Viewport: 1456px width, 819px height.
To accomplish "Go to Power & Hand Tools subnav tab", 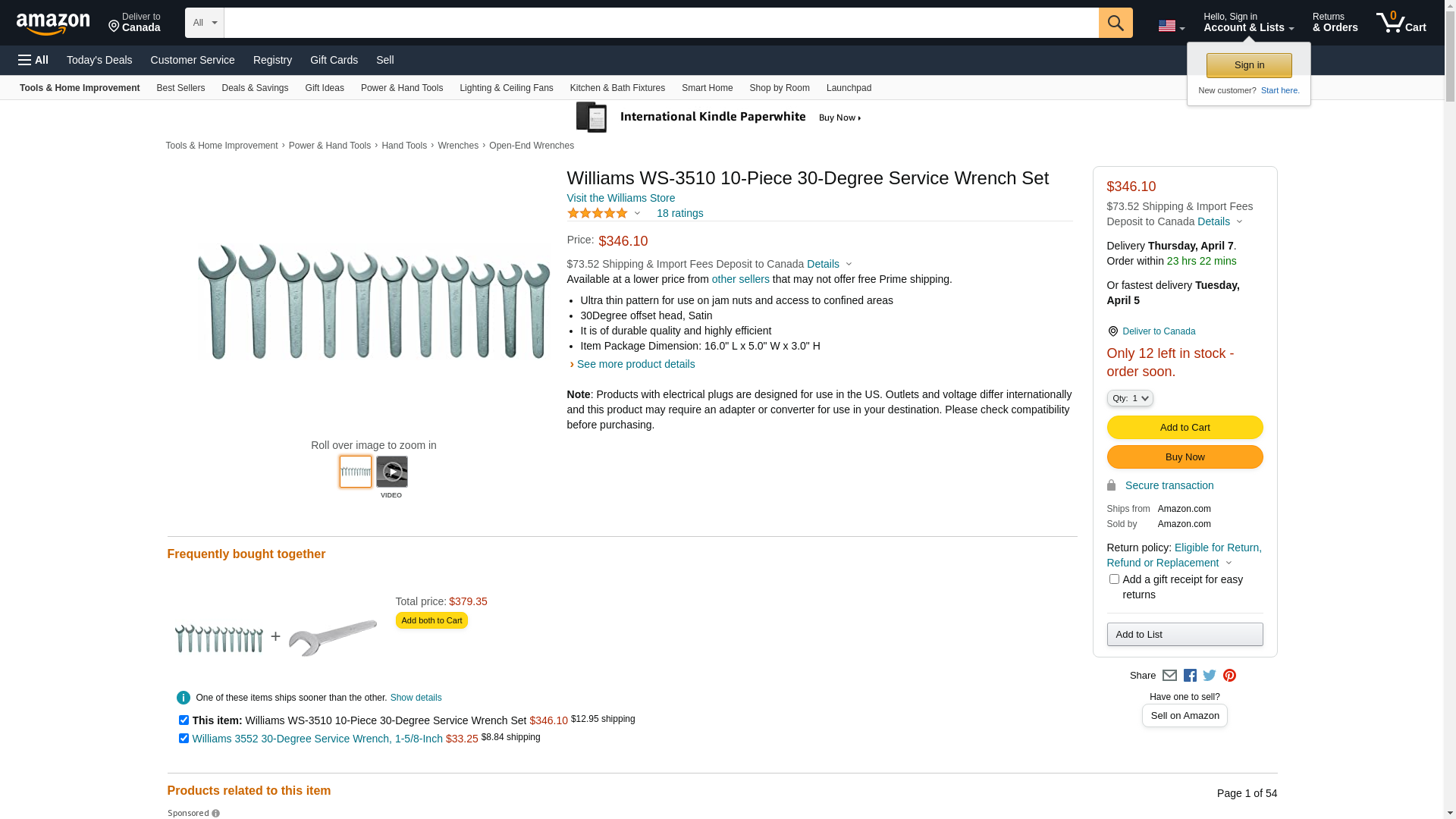I will tap(401, 88).
